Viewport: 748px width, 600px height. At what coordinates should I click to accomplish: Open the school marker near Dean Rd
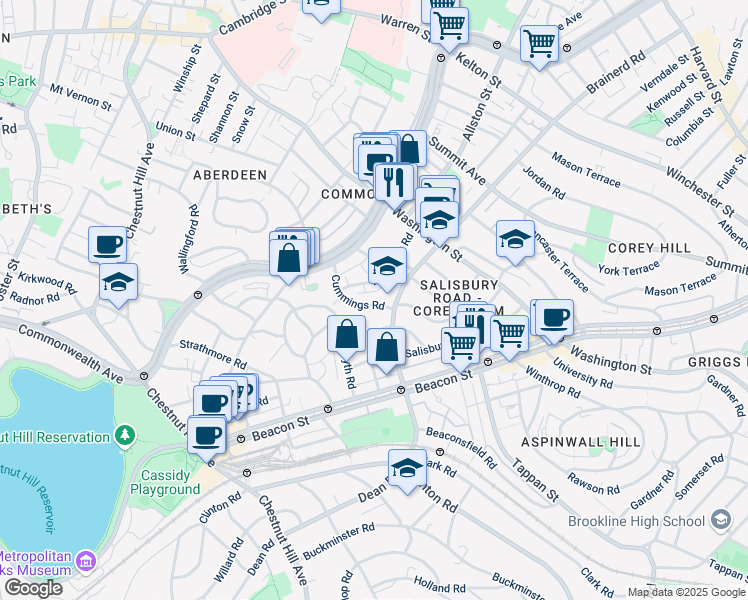pyautogui.click(x=407, y=468)
